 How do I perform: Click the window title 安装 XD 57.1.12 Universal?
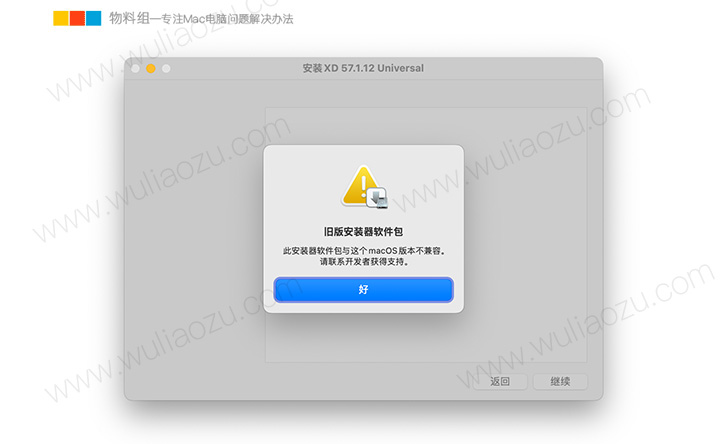click(363, 68)
